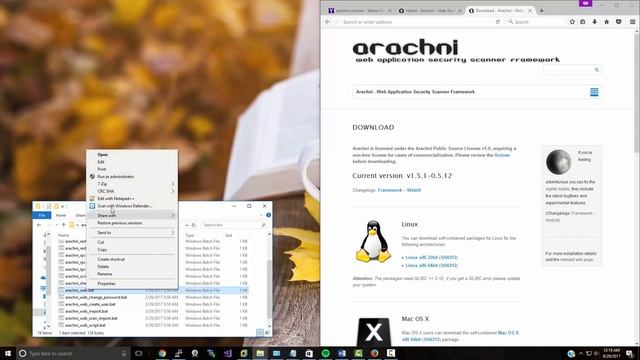Open the Action Center notifications icon
The image size is (640, 360).
(x=630, y=353)
